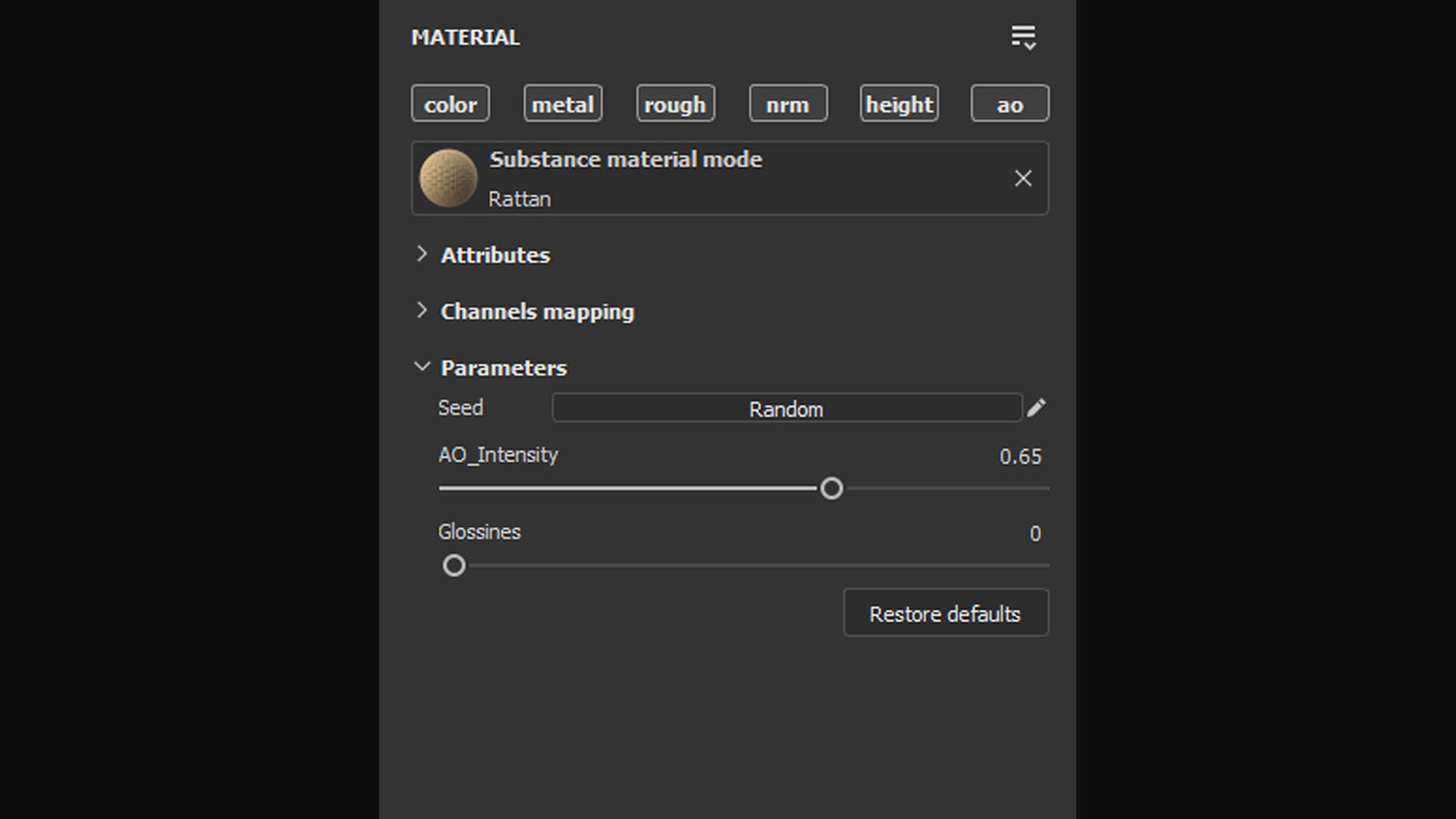Toggle the metal channel
1456x819 pixels.
[563, 104]
